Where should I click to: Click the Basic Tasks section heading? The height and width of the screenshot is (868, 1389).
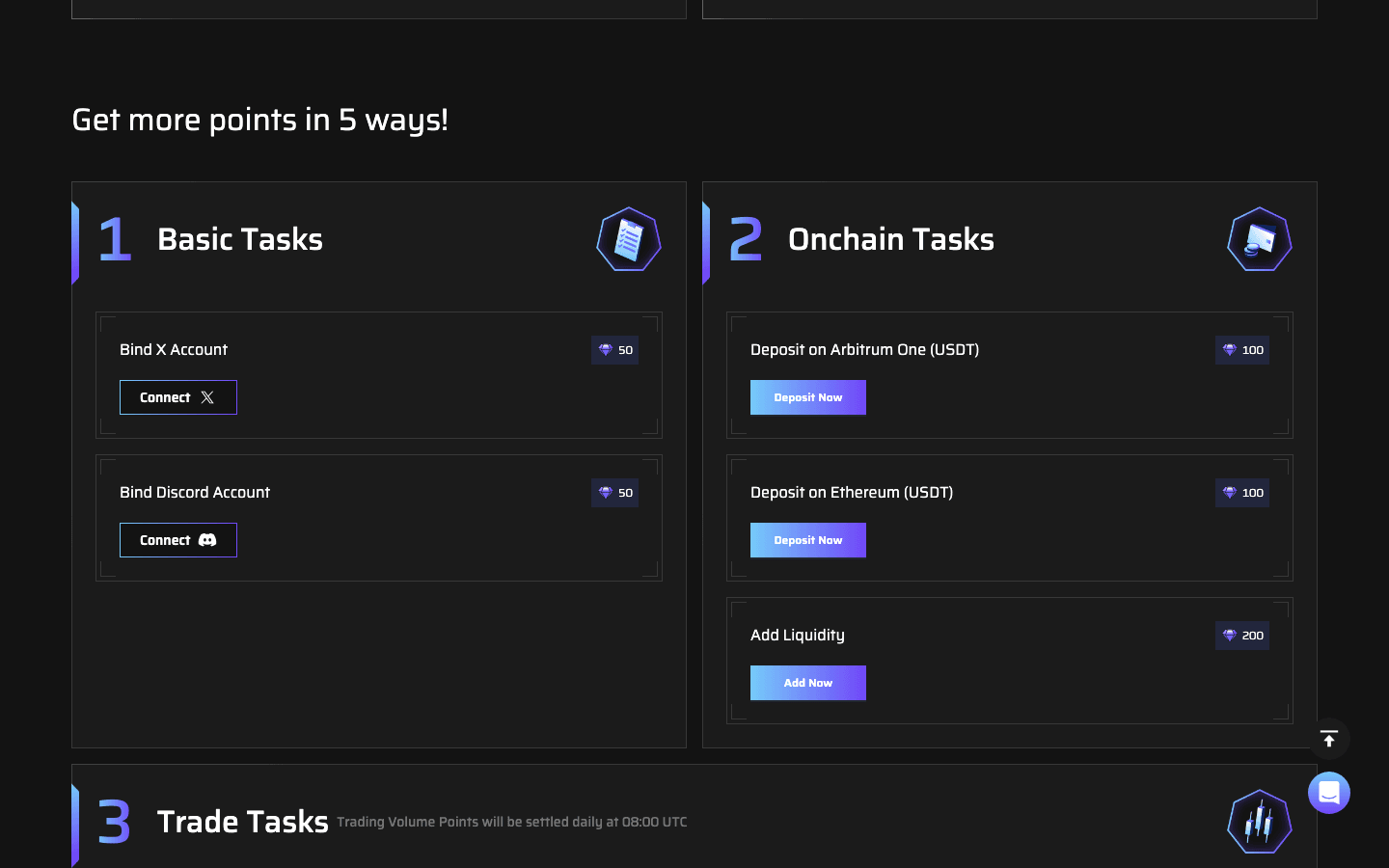[240, 239]
